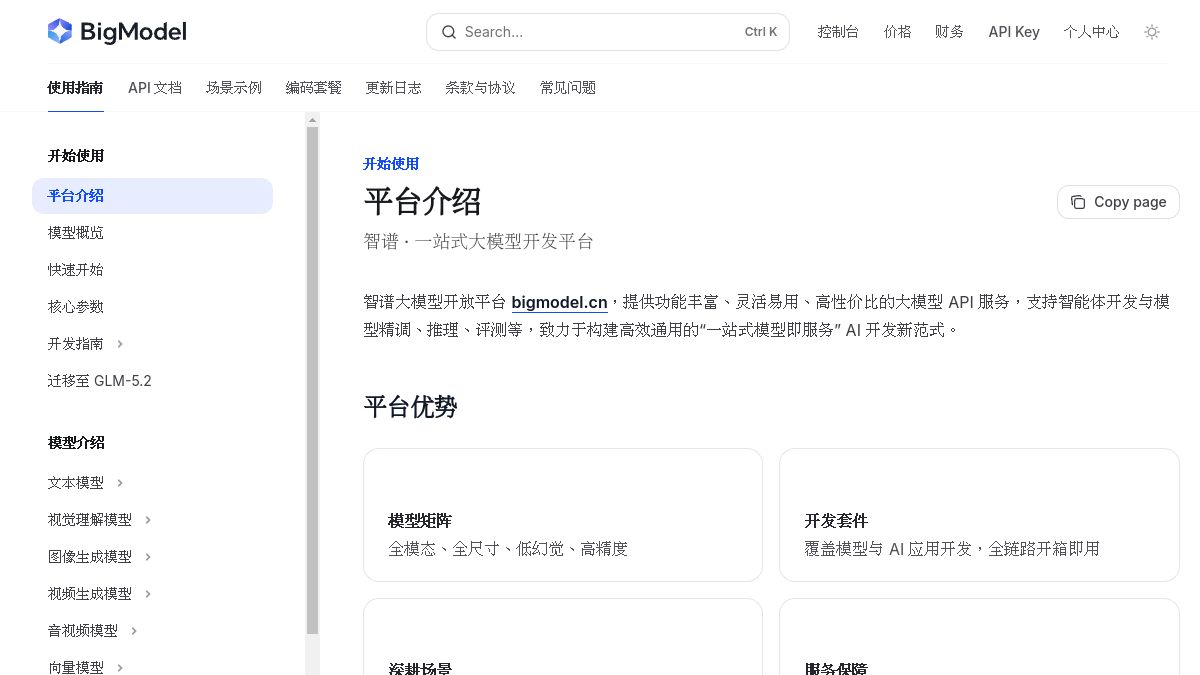
Task: Click the Copy page button
Action: (1118, 202)
